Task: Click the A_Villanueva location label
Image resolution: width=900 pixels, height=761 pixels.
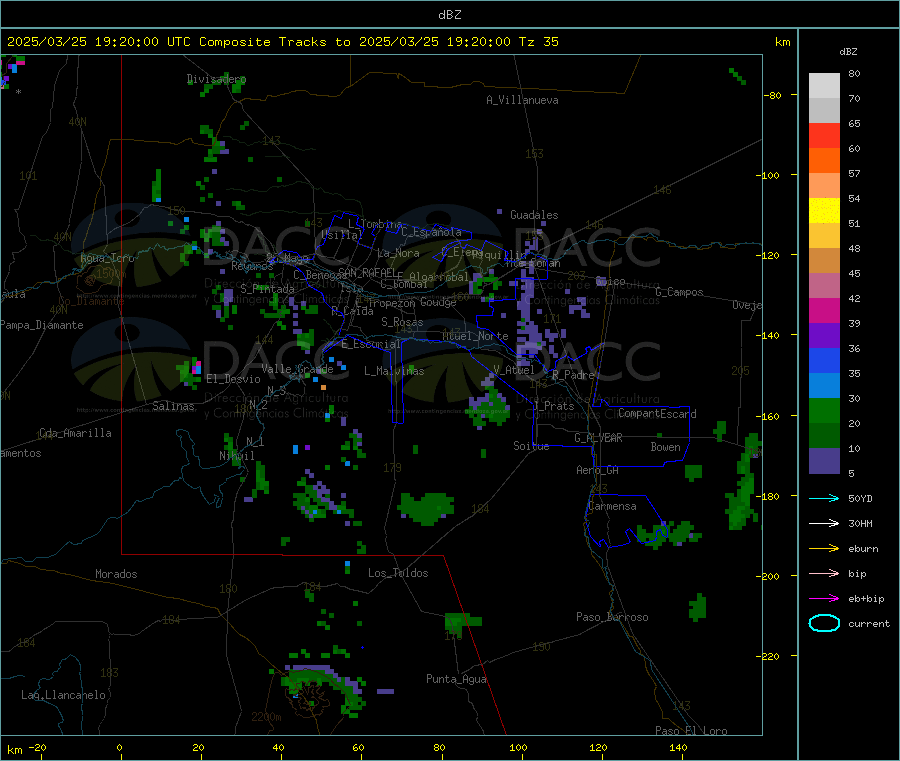Action: tap(522, 100)
